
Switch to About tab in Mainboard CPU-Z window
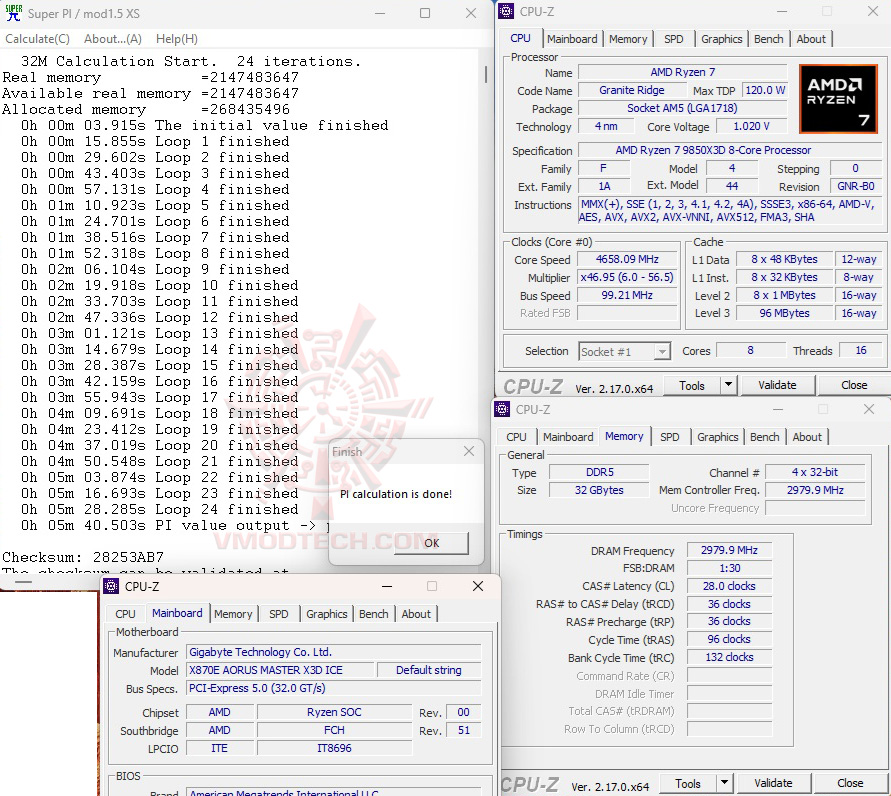pyautogui.click(x=415, y=614)
